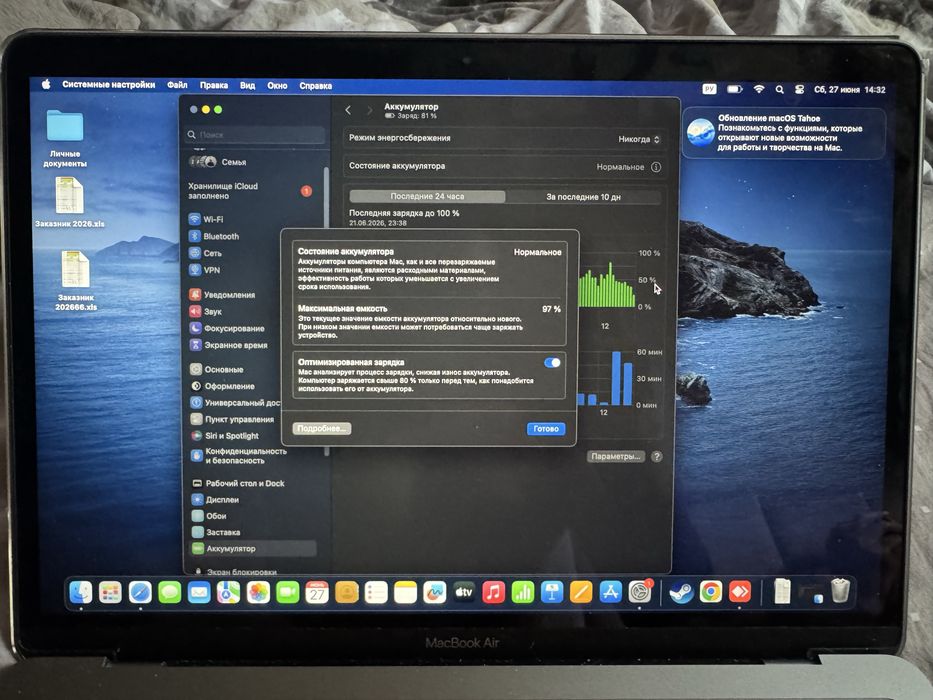
Task: Open Photos from the Dock
Action: tap(258, 593)
